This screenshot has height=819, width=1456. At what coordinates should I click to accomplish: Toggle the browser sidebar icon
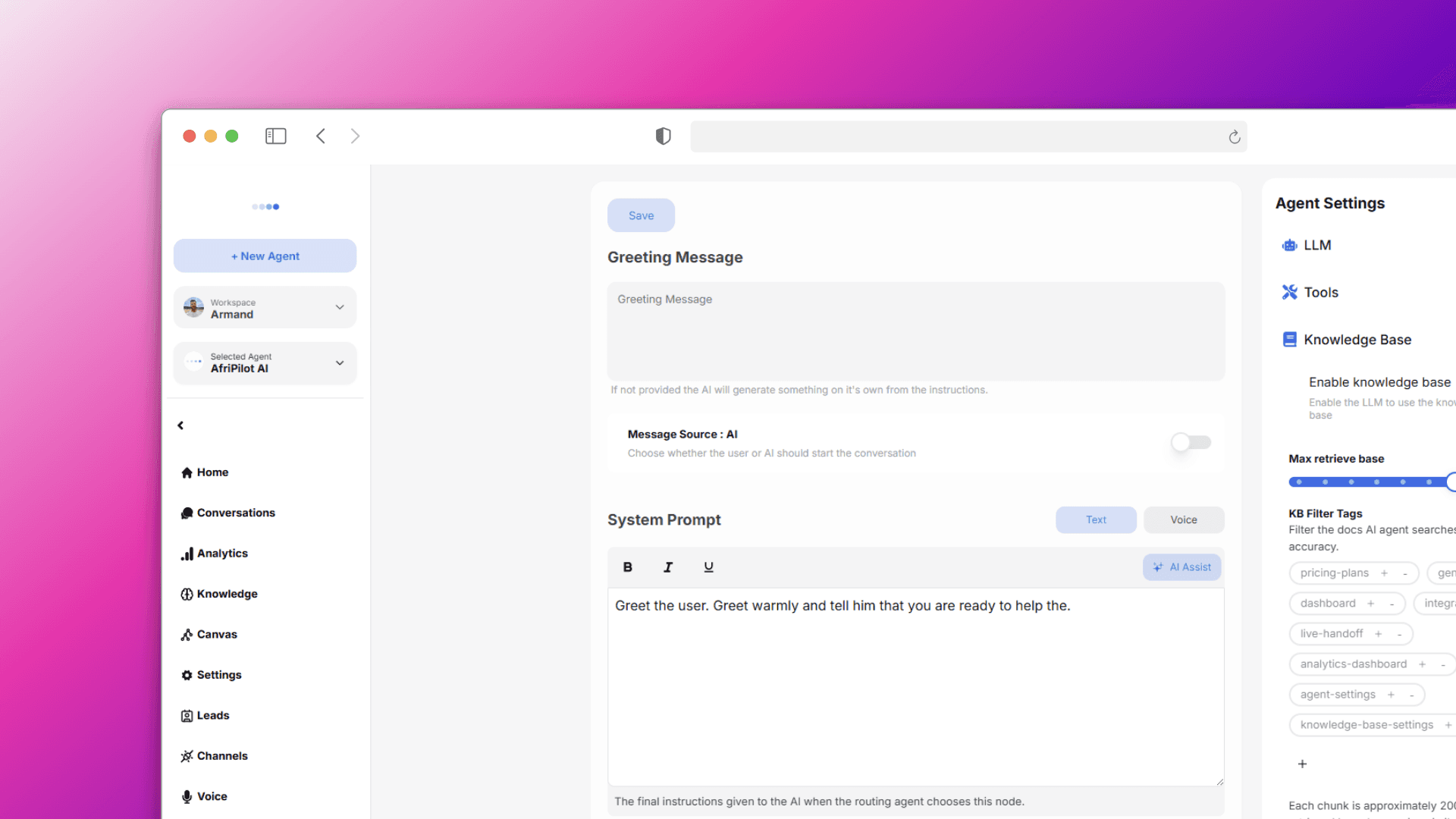coord(275,136)
